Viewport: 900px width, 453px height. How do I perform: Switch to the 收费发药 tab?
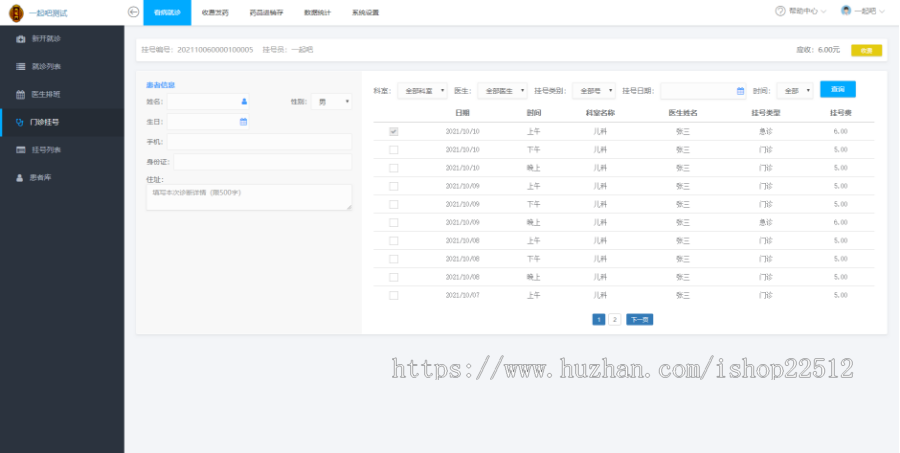click(x=214, y=12)
